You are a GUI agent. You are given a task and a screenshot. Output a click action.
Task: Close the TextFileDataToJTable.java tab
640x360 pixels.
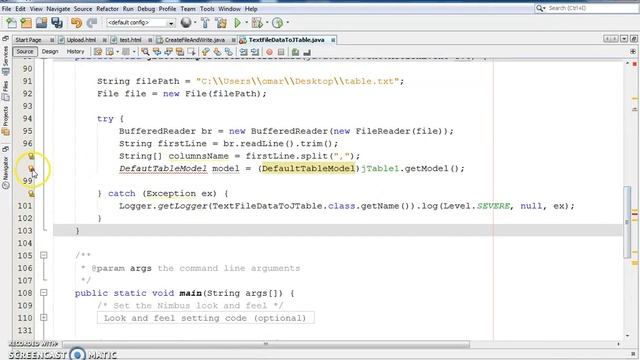click(333, 40)
